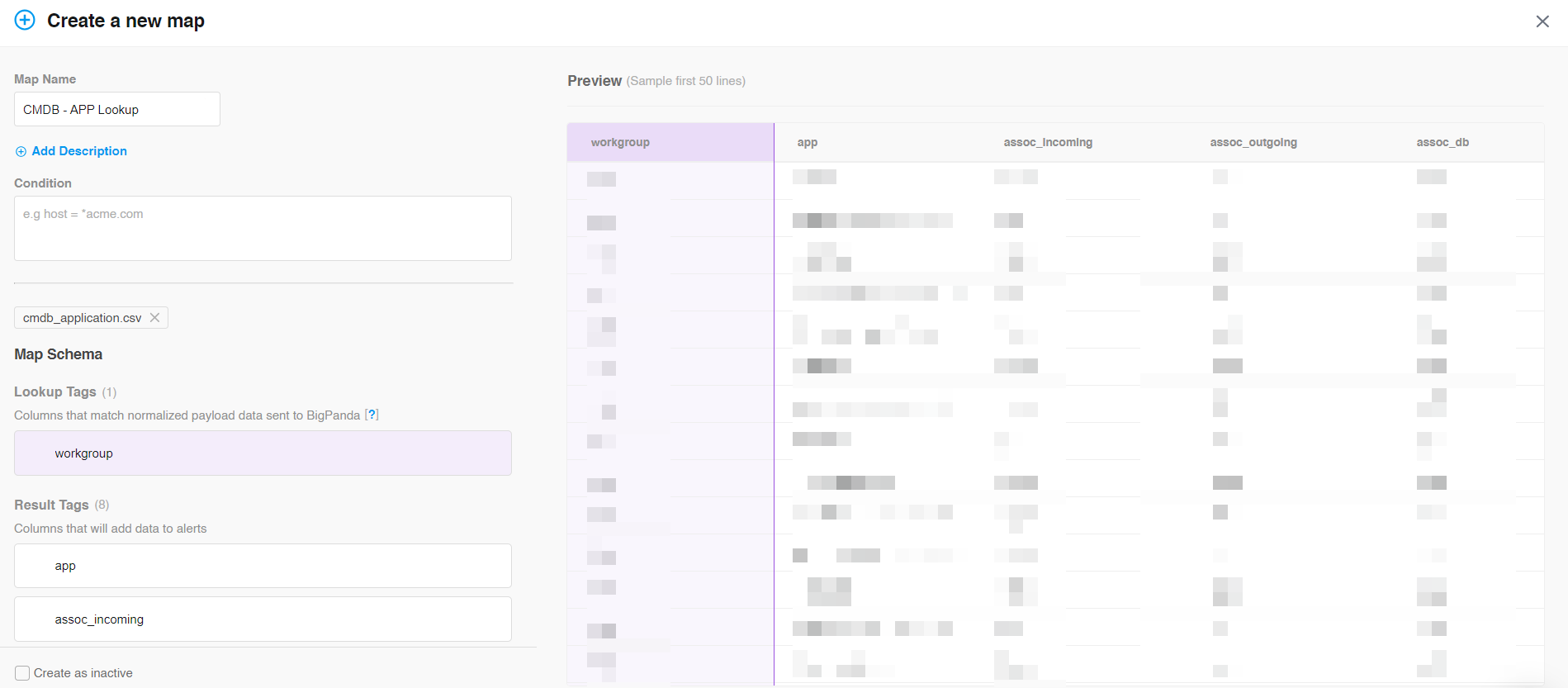Close the Create a new map dialog

pyautogui.click(x=1542, y=21)
